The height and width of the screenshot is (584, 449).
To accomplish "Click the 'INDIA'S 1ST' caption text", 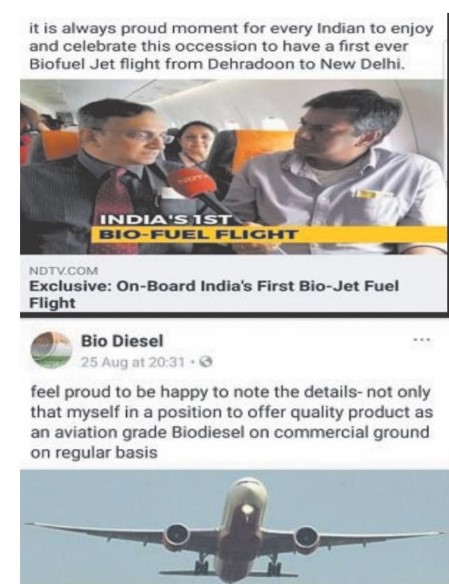I will (x=166, y=219).
